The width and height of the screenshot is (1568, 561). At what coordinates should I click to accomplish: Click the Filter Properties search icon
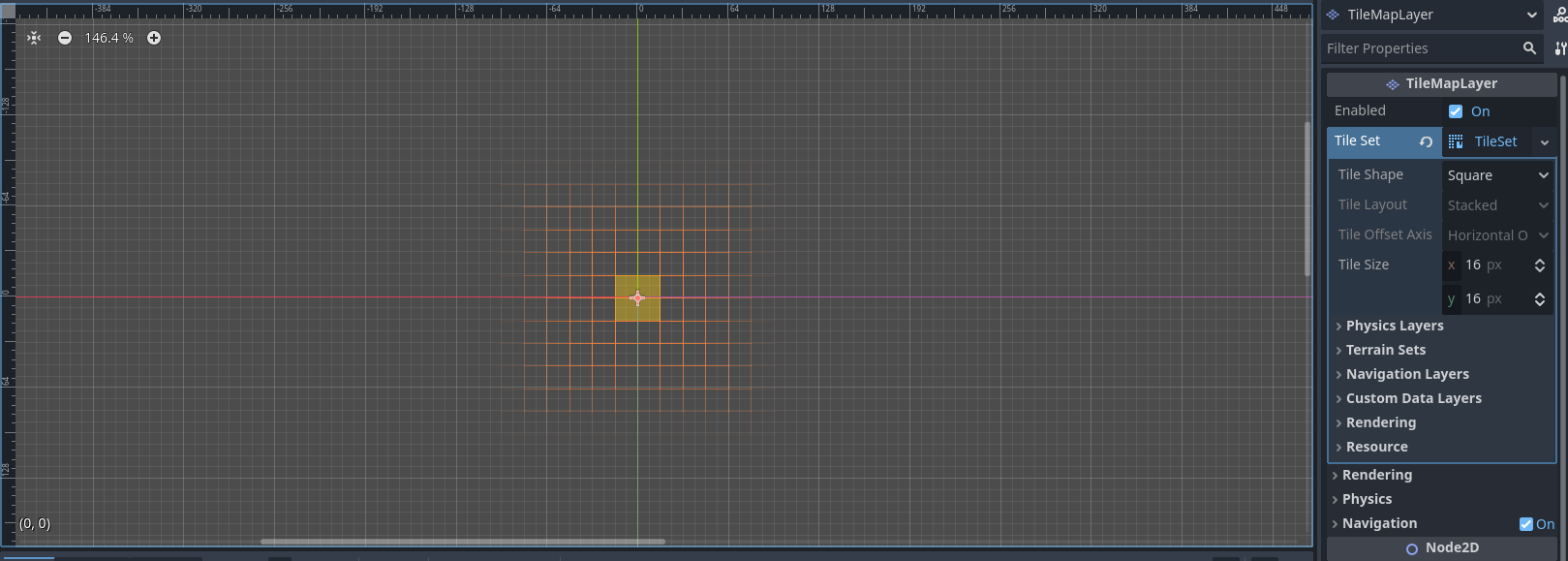[1529, 48]
